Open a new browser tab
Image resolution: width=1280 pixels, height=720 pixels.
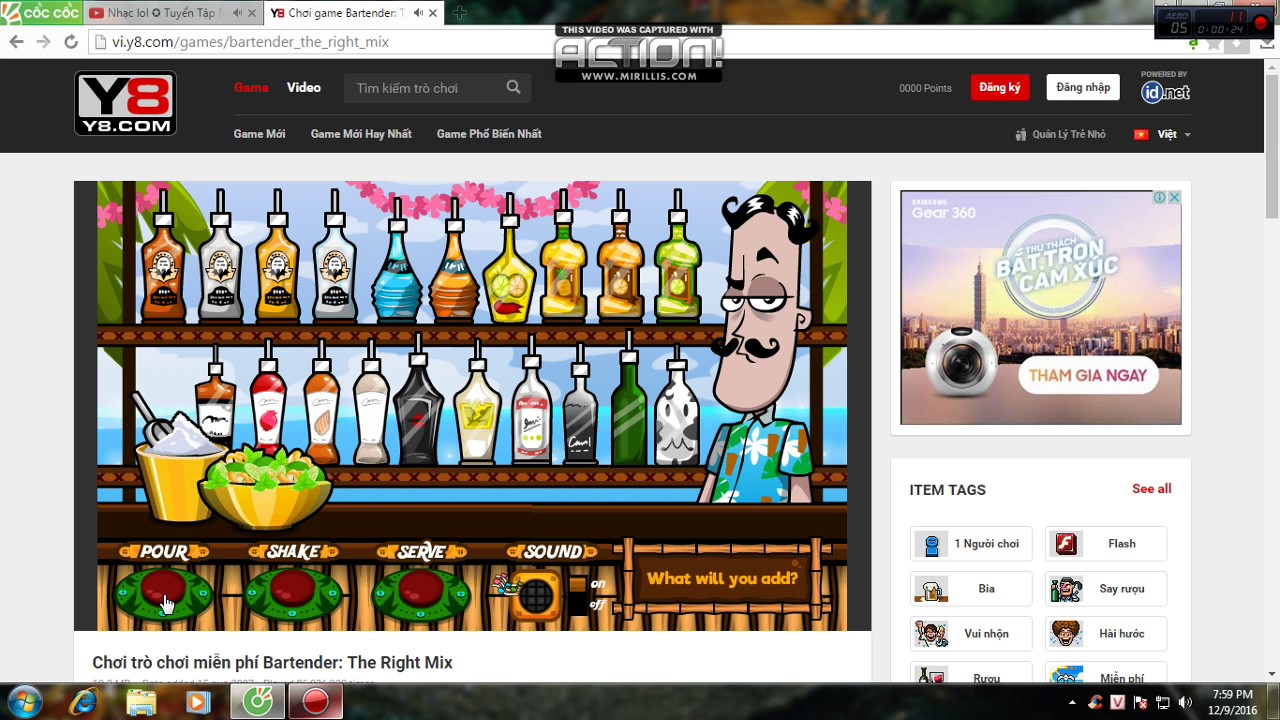pos(459,13)
